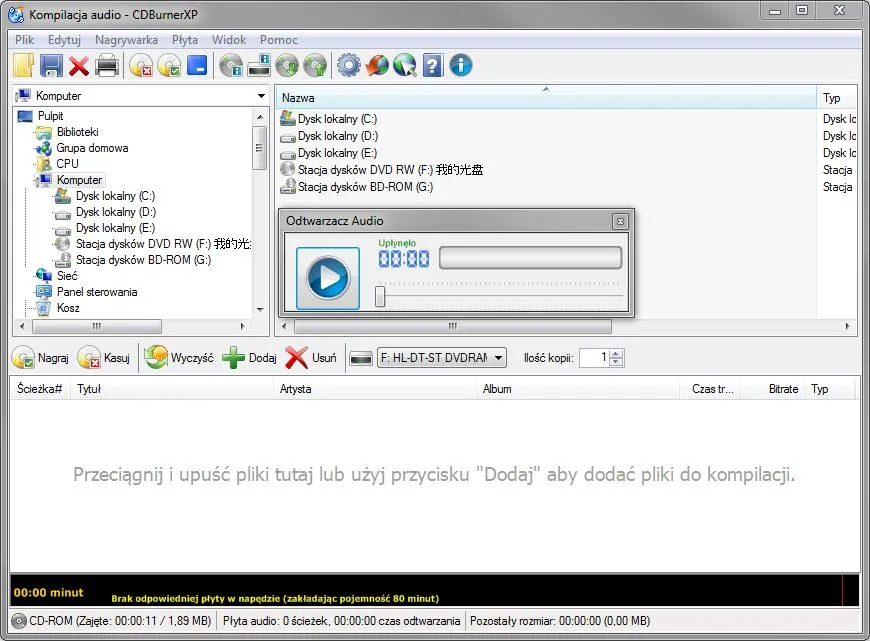Open the F: HL-DT-ST DVDRAM drive dropdown
This screenshot has height=641, width=870.
click(x=442, y=358)
